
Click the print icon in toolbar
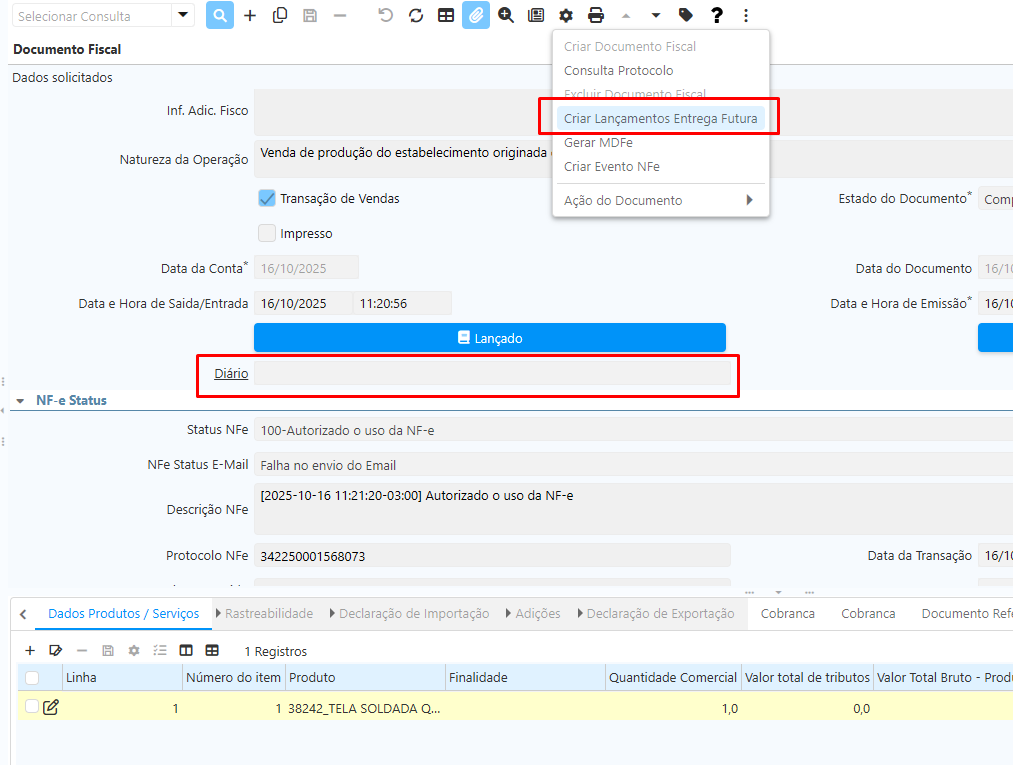(596, 16)
